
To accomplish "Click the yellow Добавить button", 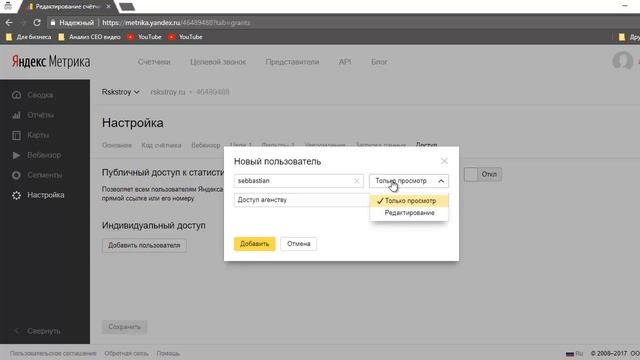I will pyautogui.click(x=254, y=244).
